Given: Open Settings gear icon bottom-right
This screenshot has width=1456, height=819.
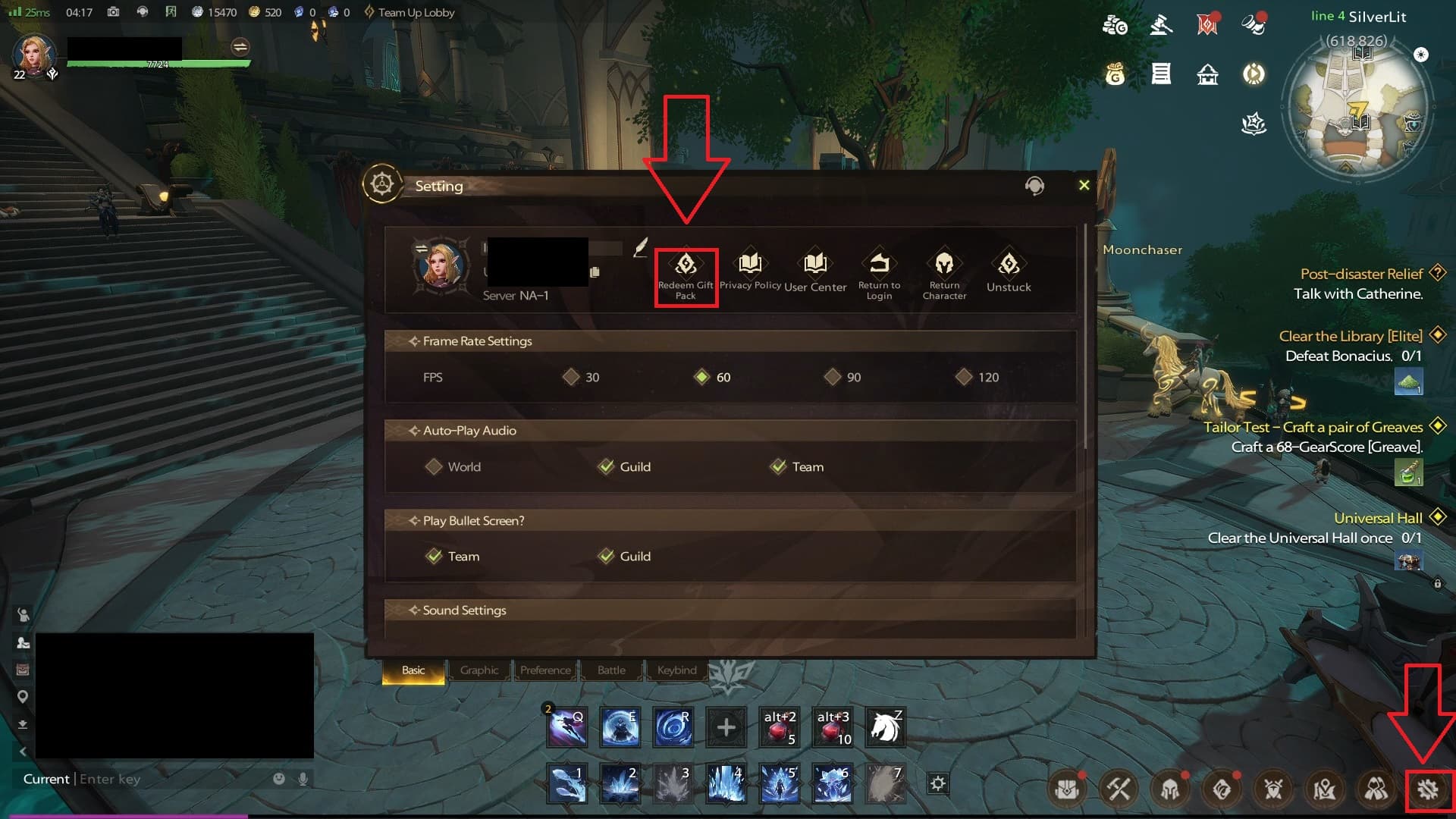Looking at the screenshot, I should click(x=1427, y=789).
